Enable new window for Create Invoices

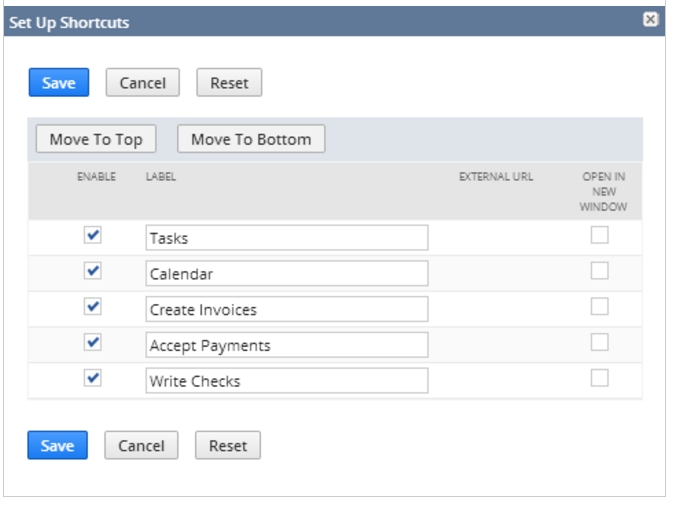599,307
